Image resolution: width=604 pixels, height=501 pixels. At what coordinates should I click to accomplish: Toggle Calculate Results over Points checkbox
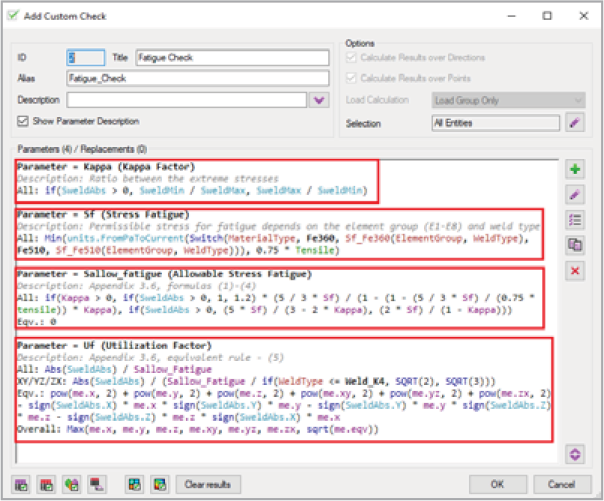(351, 78)
